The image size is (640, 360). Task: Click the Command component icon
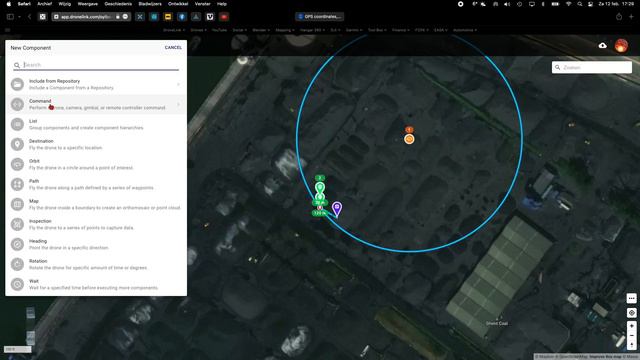click(x=17, y=104)
